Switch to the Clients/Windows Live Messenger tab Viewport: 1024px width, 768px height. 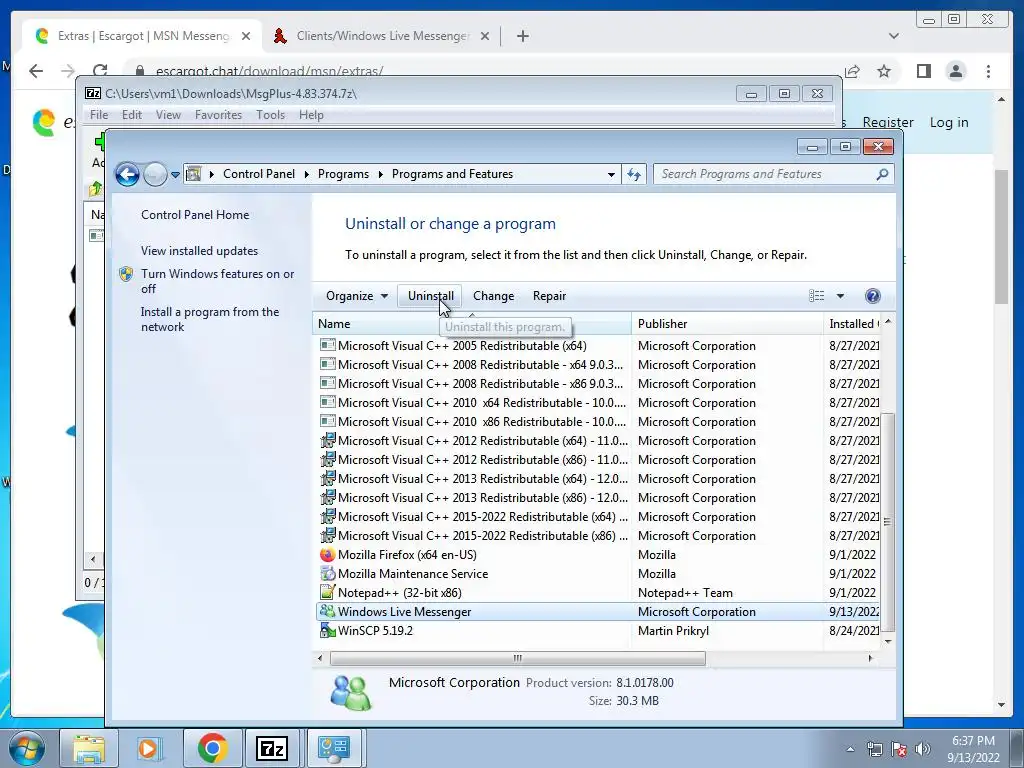[x=382, y=36]
